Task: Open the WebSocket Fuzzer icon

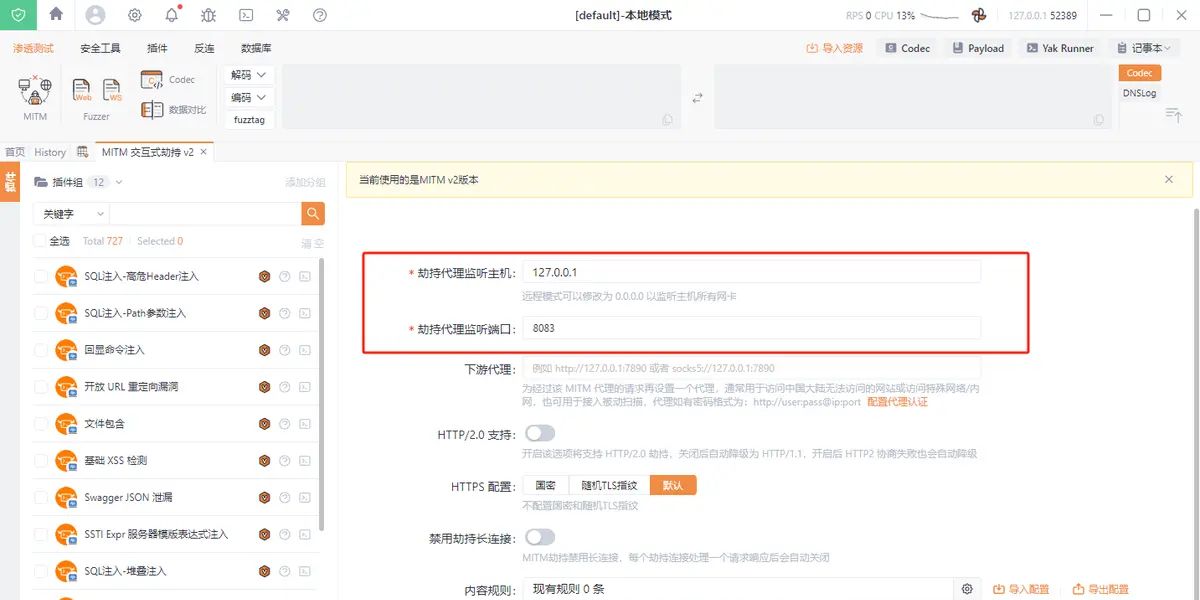Action: 112,90
